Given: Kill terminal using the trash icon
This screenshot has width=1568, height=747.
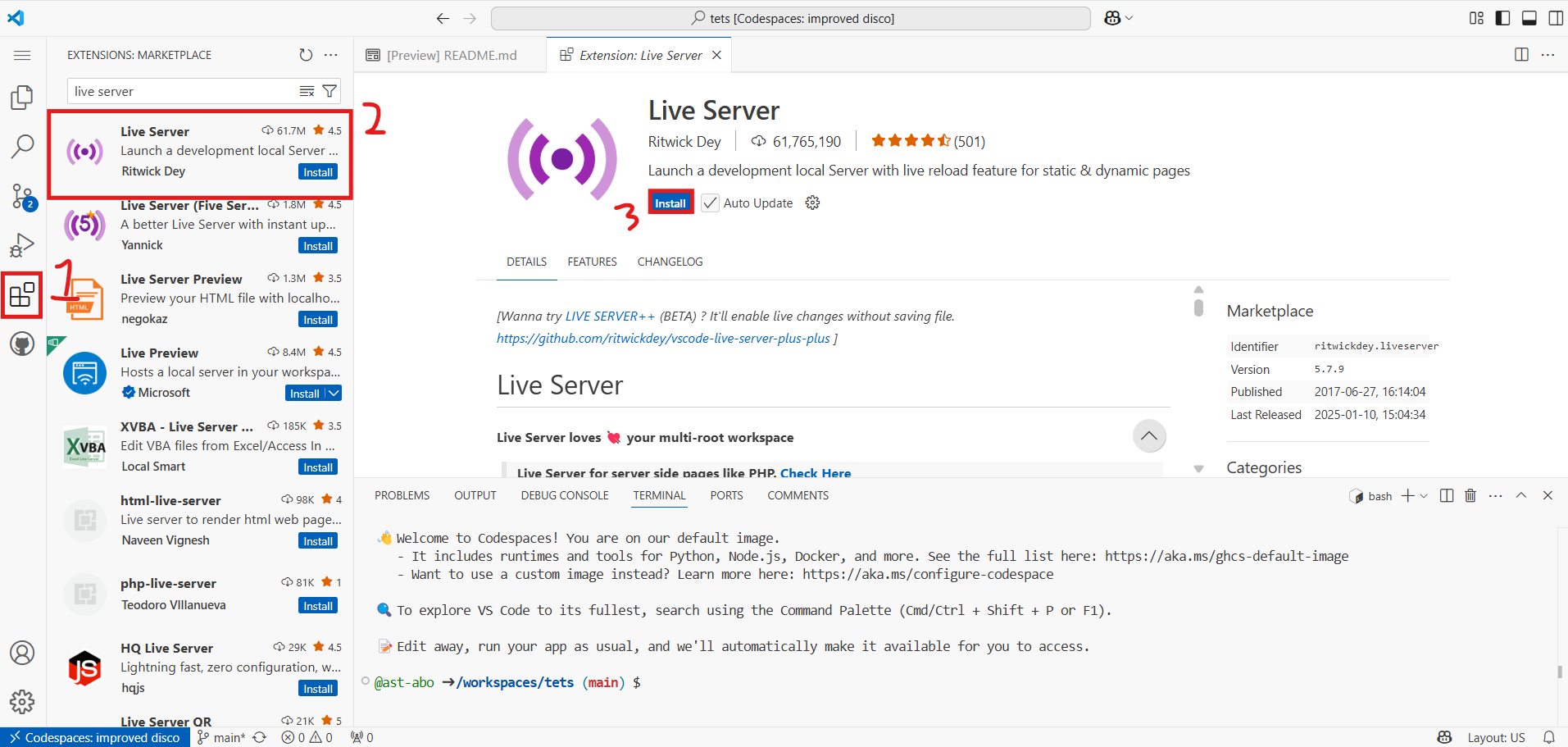Looking at the screenshot, I should pos(1470,495).
